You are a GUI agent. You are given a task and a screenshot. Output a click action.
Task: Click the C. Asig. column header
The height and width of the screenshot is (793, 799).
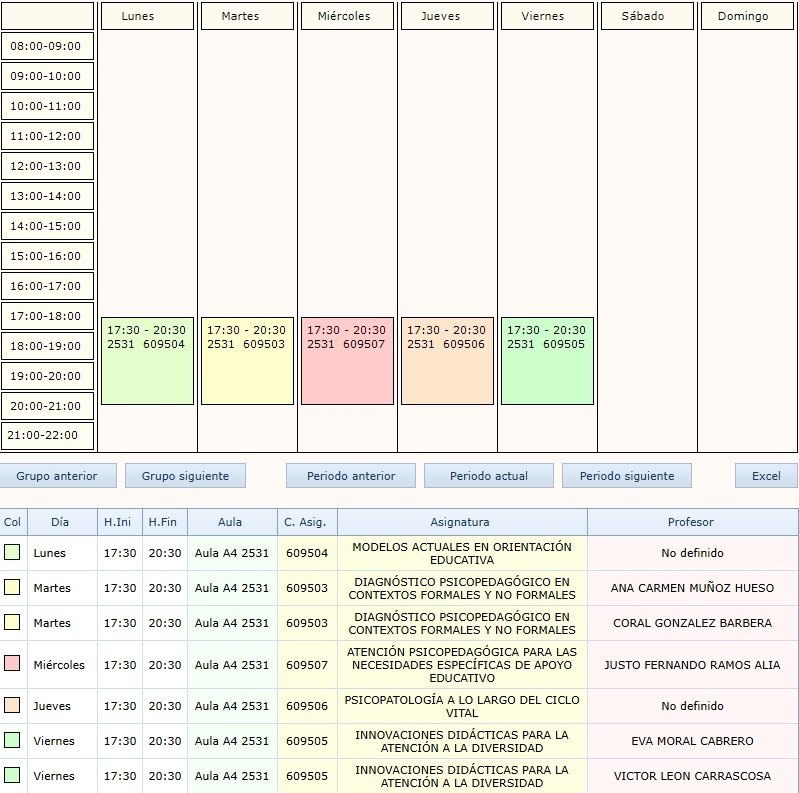tap(307, 522)
